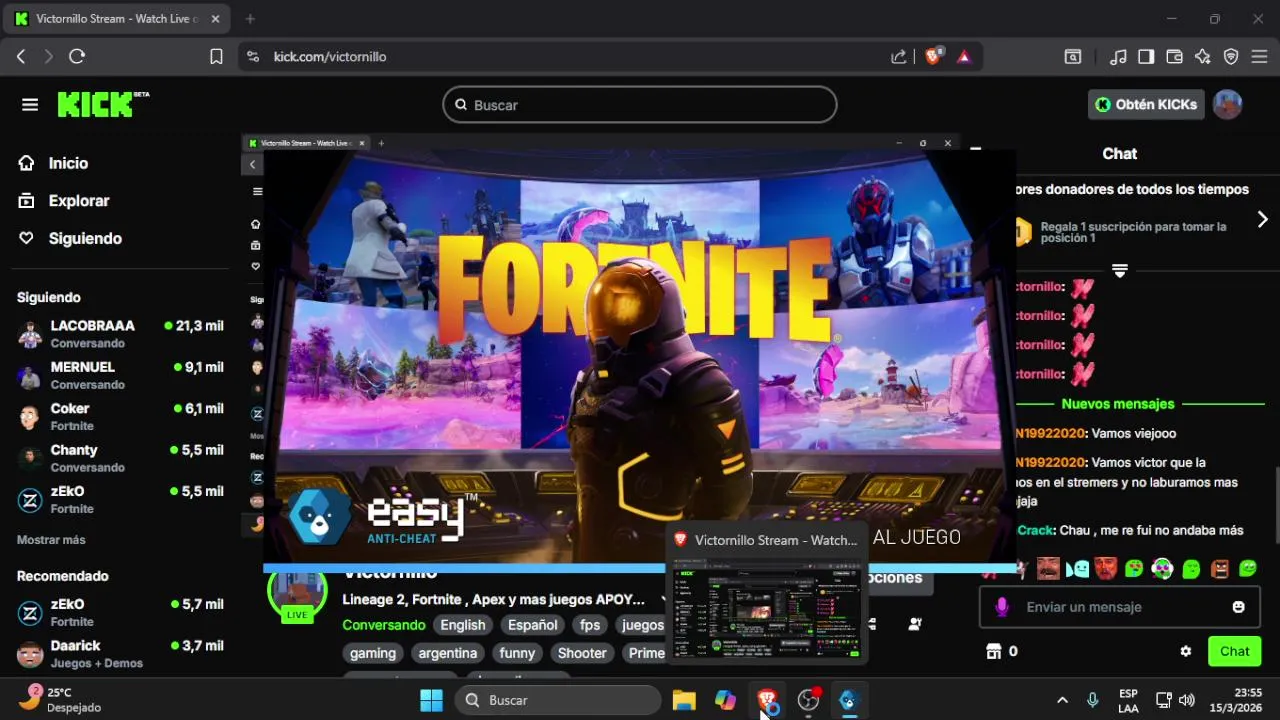Click the chat collapse arrows icon
This screenshot has height=720, width=1280.
(x=1120, y=271)
